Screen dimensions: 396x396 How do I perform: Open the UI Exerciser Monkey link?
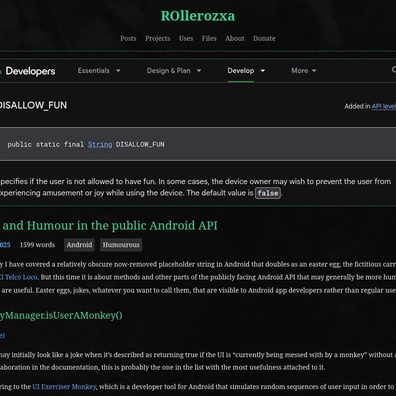pos(64,387)
